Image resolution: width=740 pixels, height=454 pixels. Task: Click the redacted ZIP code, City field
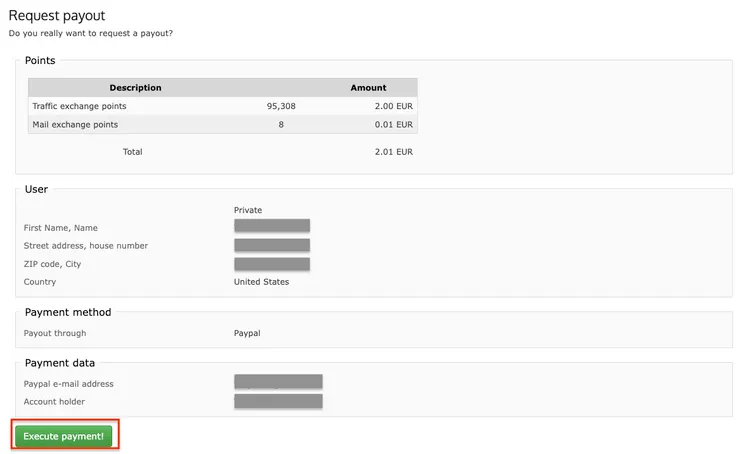(x=272, y=264)
